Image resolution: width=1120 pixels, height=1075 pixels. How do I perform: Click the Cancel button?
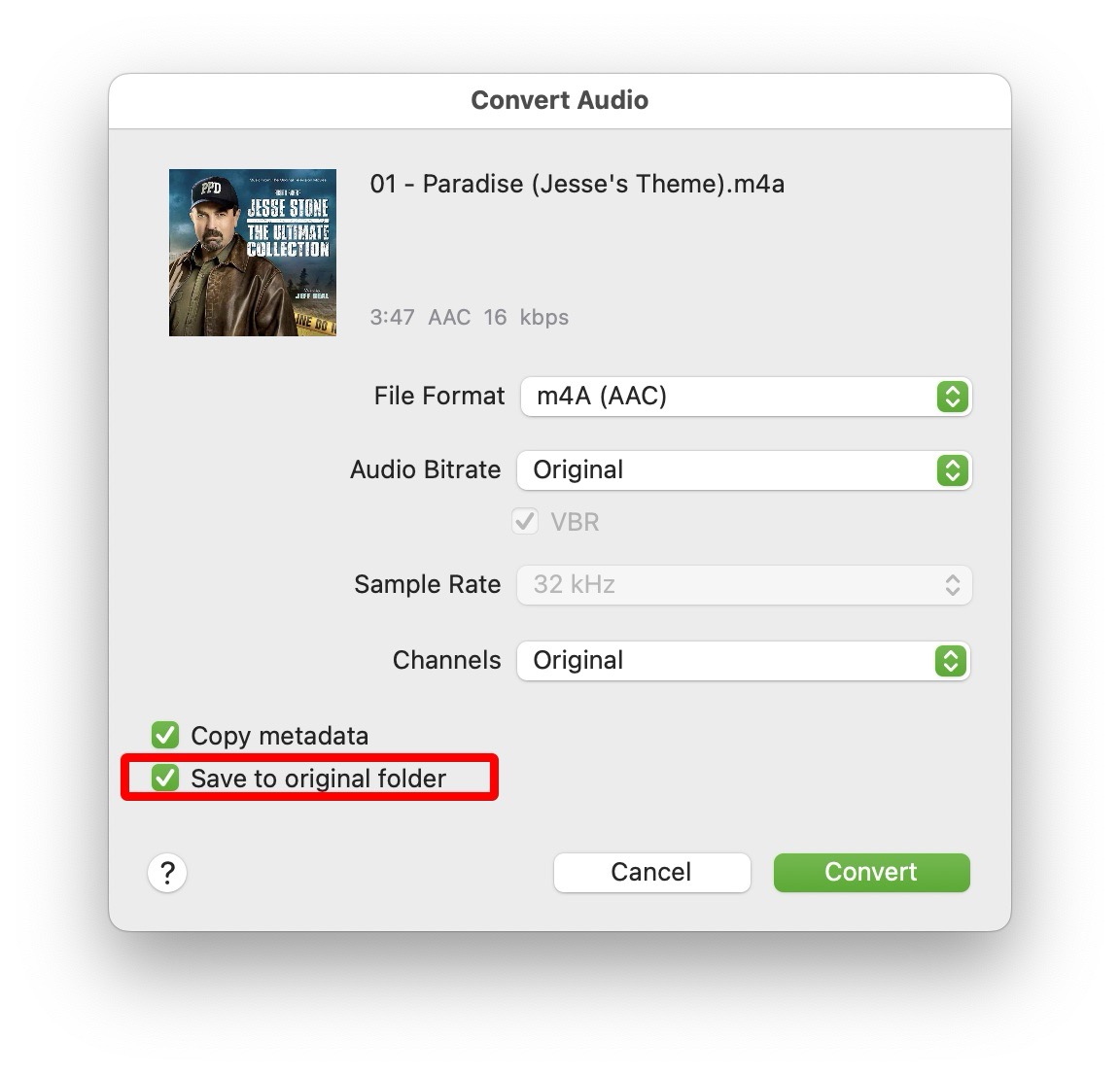(651, 872)
